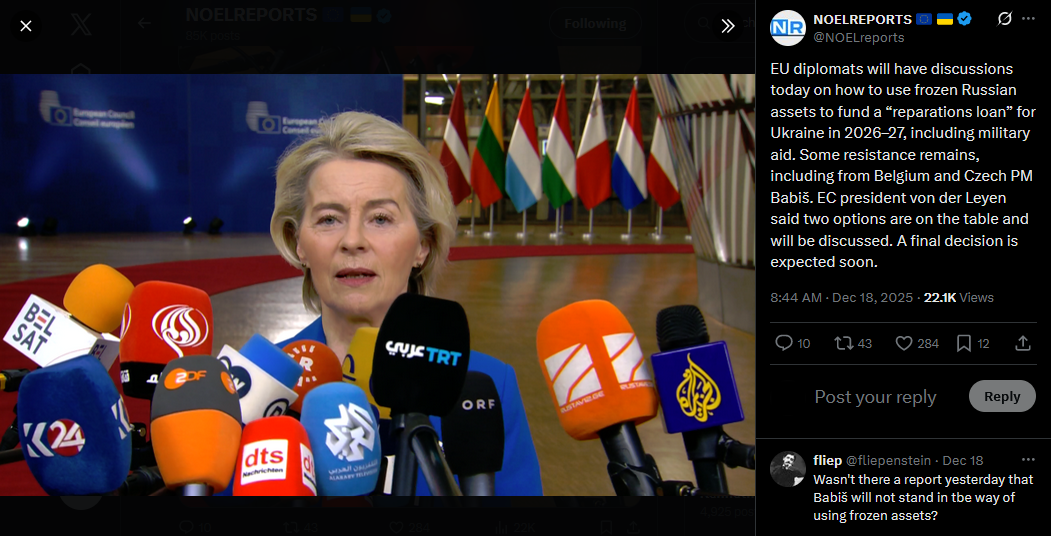Open fliep reply date Dec 18
Image resolution: width=1051 pixels, height=536 pixels.
click(x=963, y=460)
